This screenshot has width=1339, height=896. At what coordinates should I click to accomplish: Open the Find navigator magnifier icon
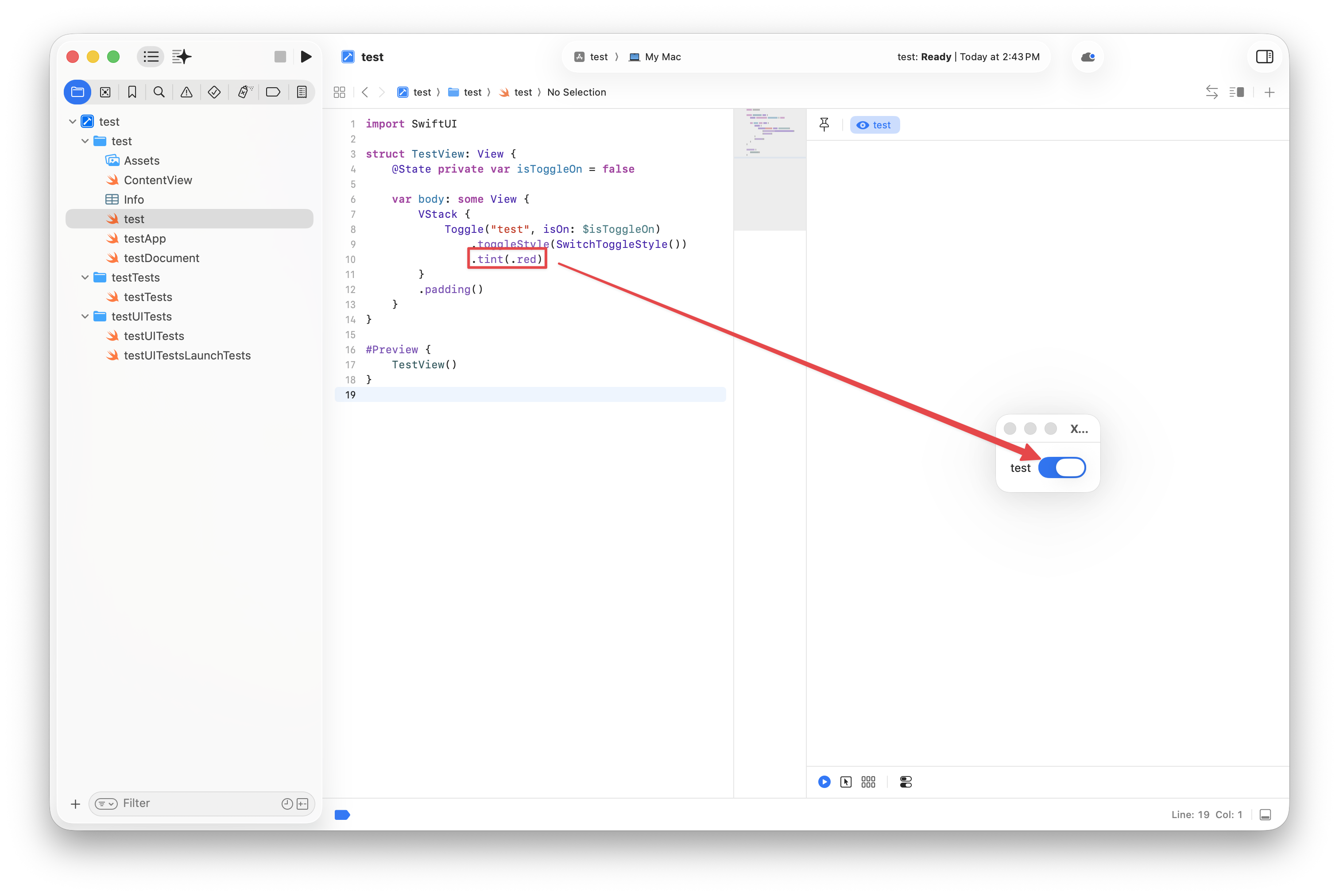(x=159, y=92)
